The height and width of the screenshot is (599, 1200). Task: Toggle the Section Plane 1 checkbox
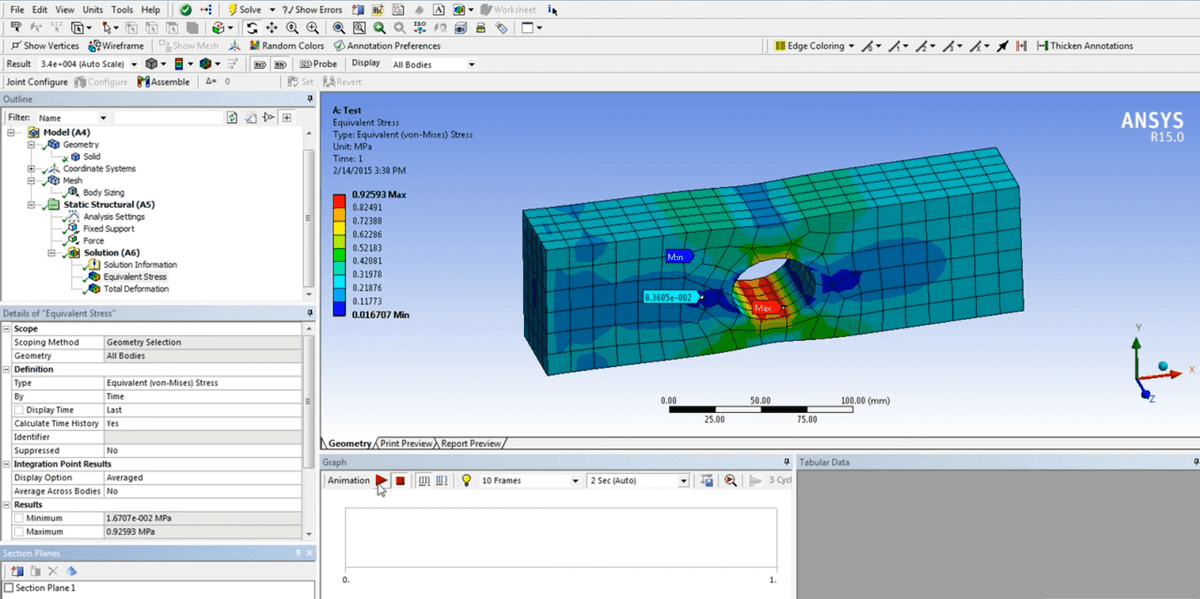[x=9, y=588]
